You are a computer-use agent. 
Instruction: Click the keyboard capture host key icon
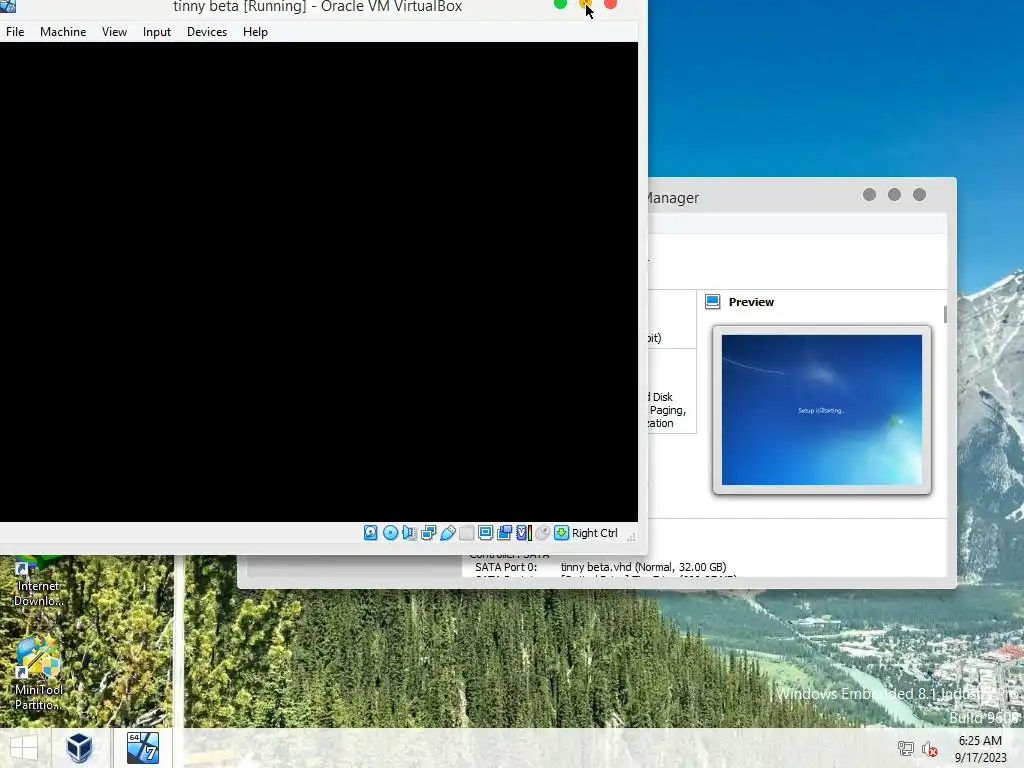coord(561,533)
